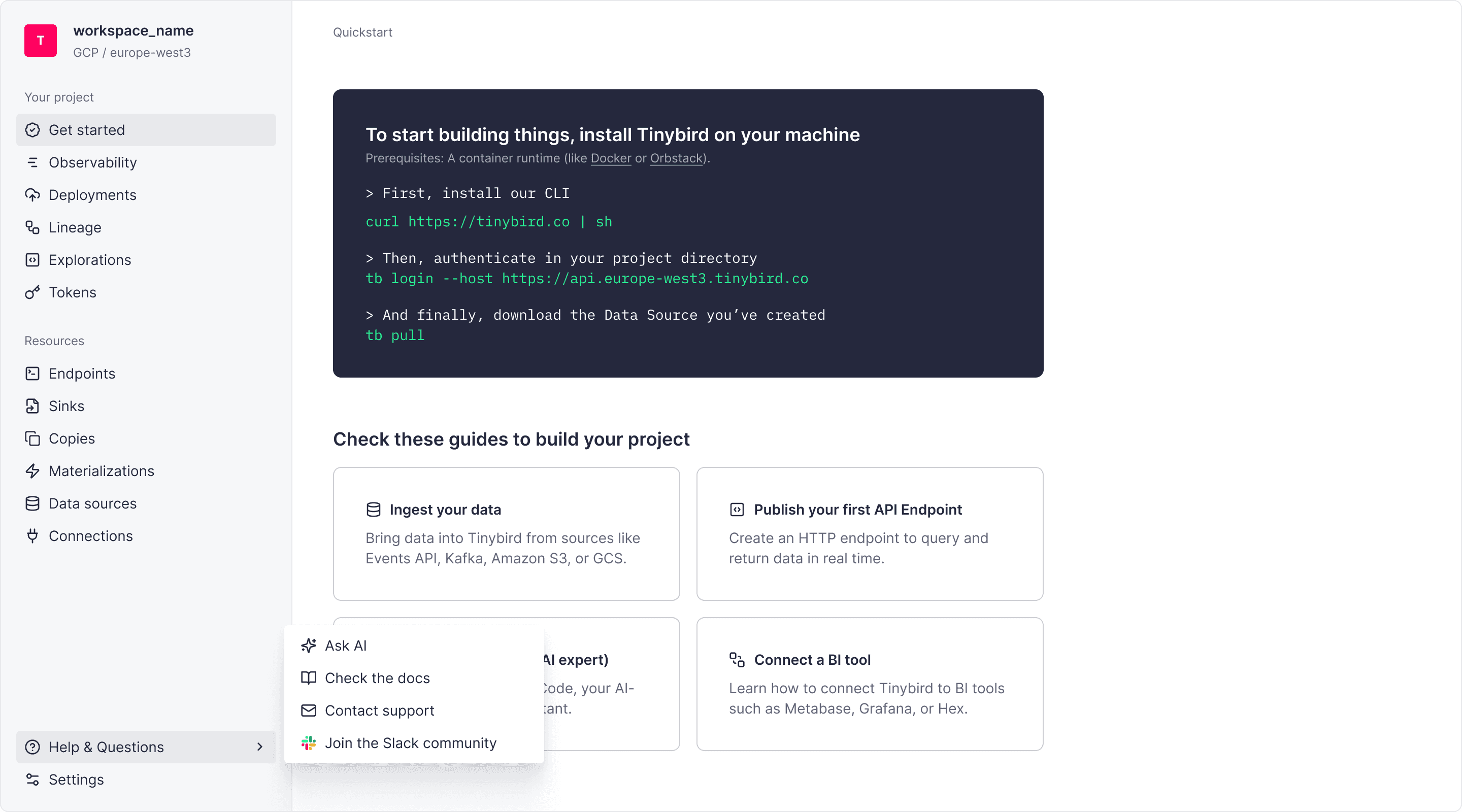Choose Contact support in help menu
Viewport: 1462px width, 812px height.
click(379, 710)
